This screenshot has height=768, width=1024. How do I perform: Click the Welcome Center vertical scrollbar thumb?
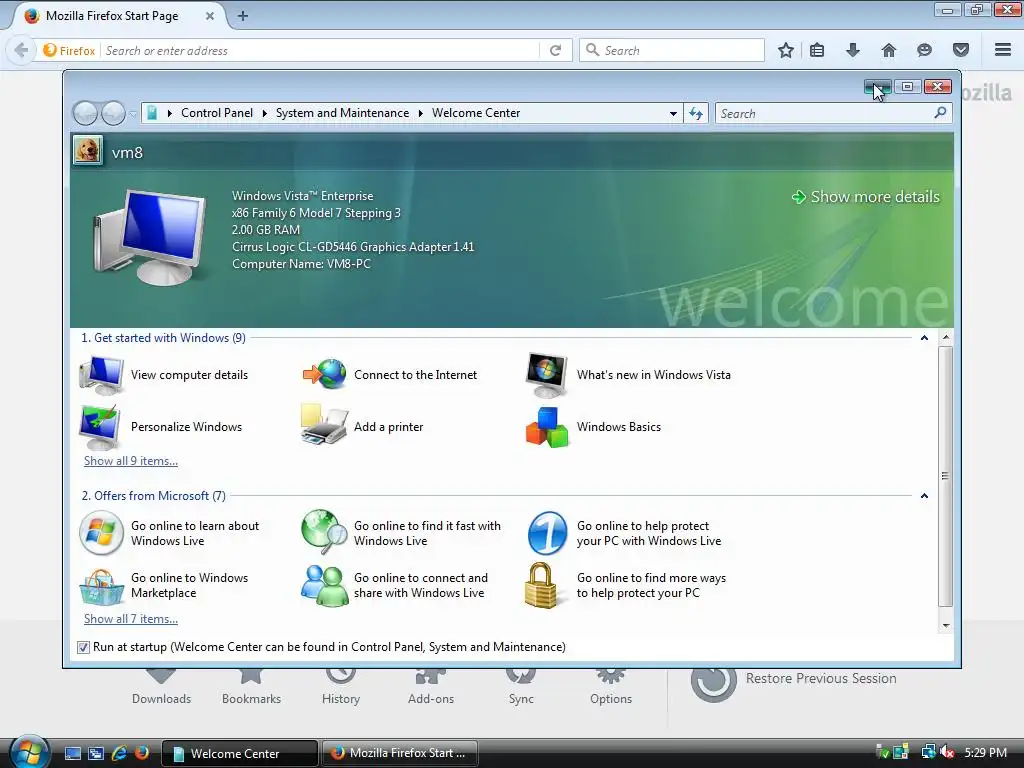945,476
